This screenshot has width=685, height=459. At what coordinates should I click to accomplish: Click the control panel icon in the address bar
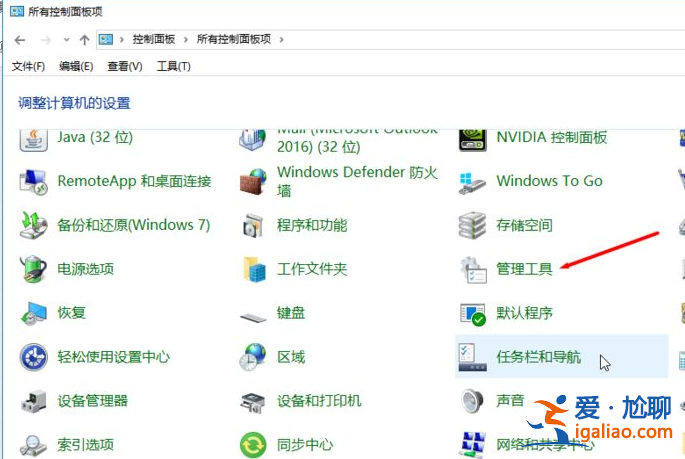coord(106,39)
